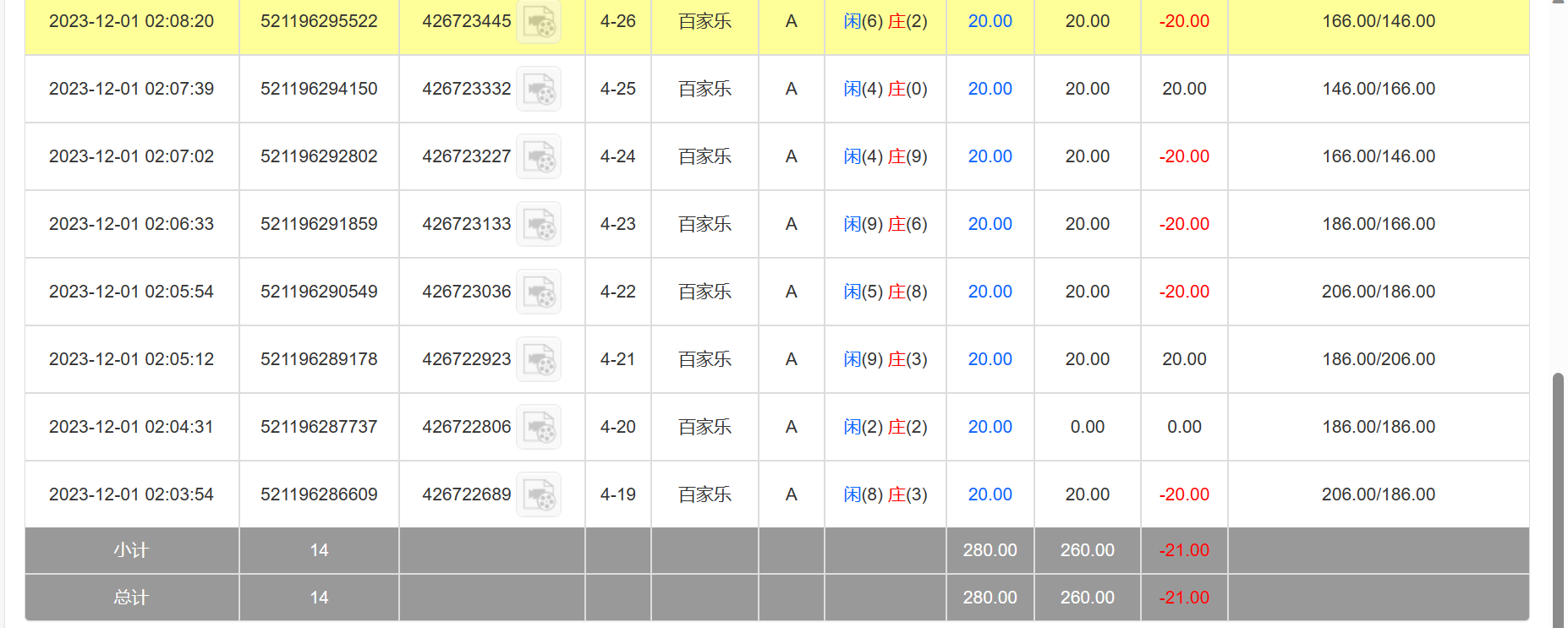Click the timestamp 2023-12-01 02:06:33
This screenshot has height=628, width=1568.
pos(131,224)
